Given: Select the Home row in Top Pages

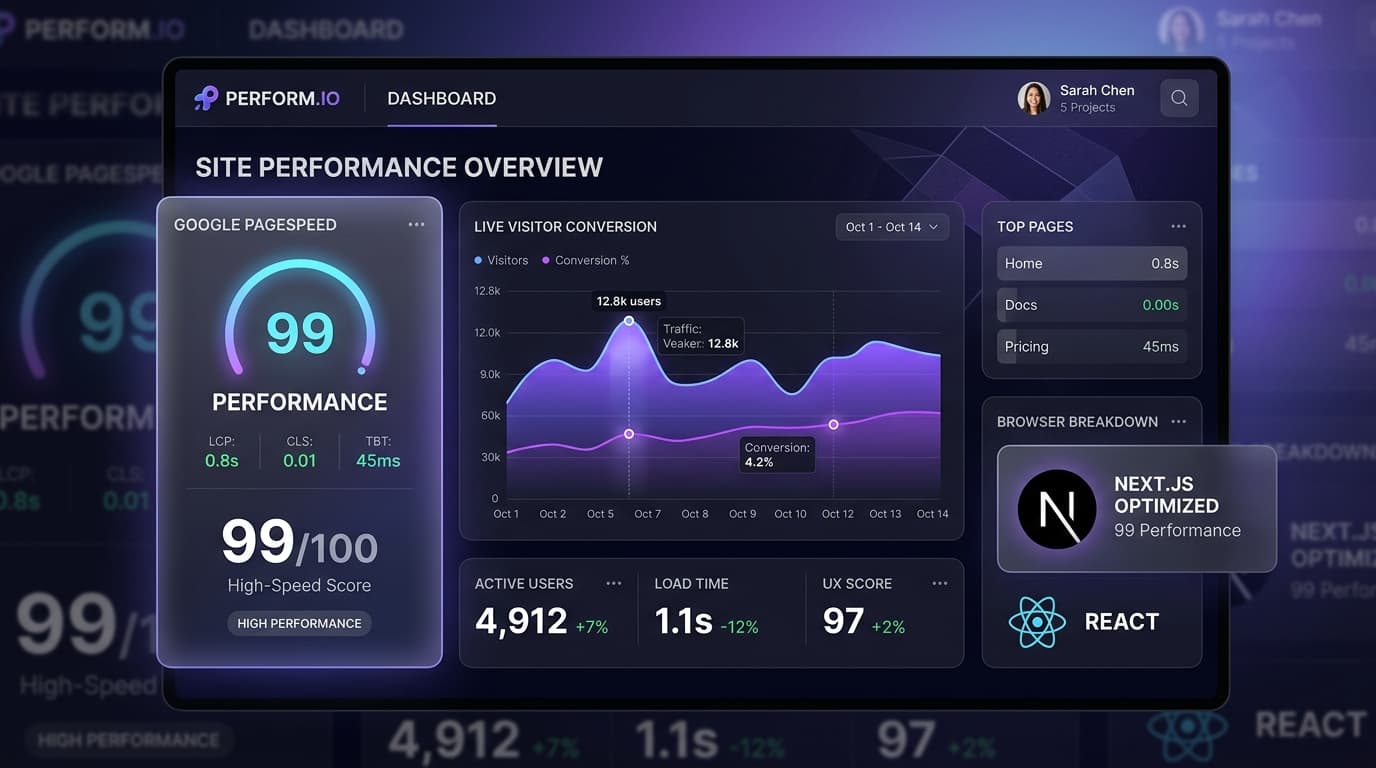Looking at the screenshot, I should (x=1092, y=263).
